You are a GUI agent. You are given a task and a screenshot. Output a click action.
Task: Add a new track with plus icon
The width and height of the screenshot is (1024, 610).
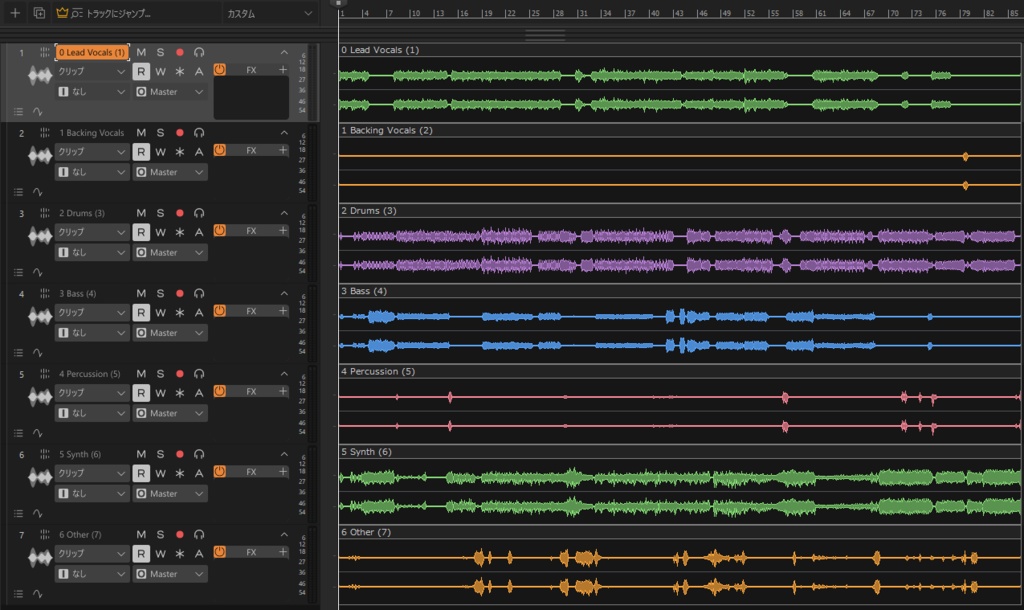click(x=15, y=12)
